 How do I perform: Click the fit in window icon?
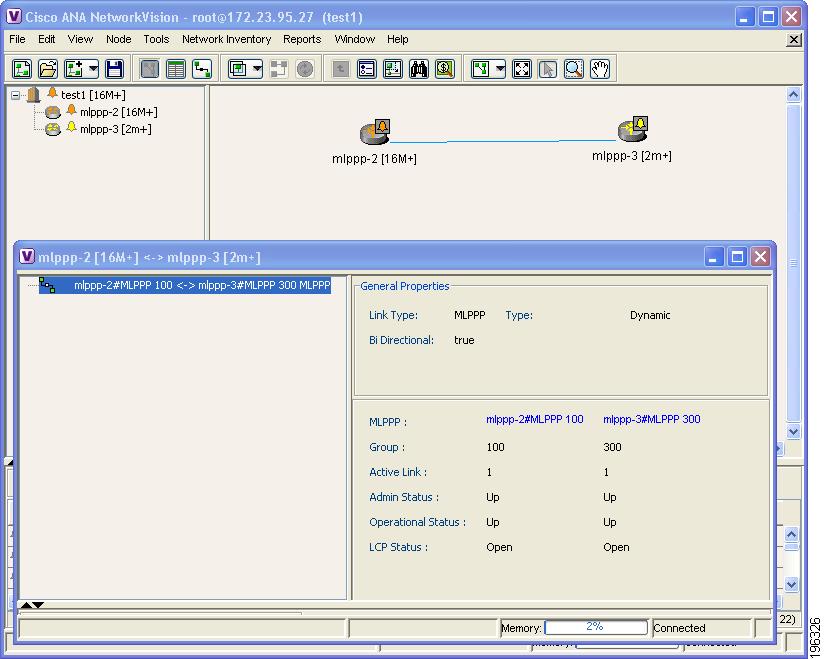[x=522, y=69]
